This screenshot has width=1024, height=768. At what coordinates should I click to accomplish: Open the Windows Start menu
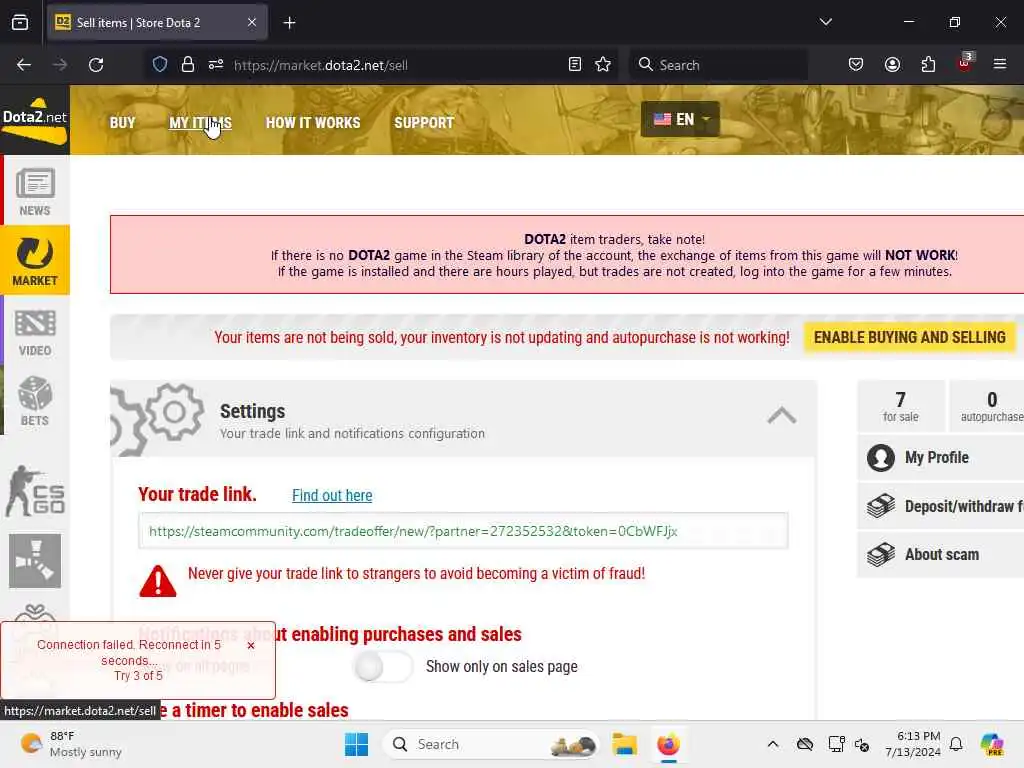357,744
